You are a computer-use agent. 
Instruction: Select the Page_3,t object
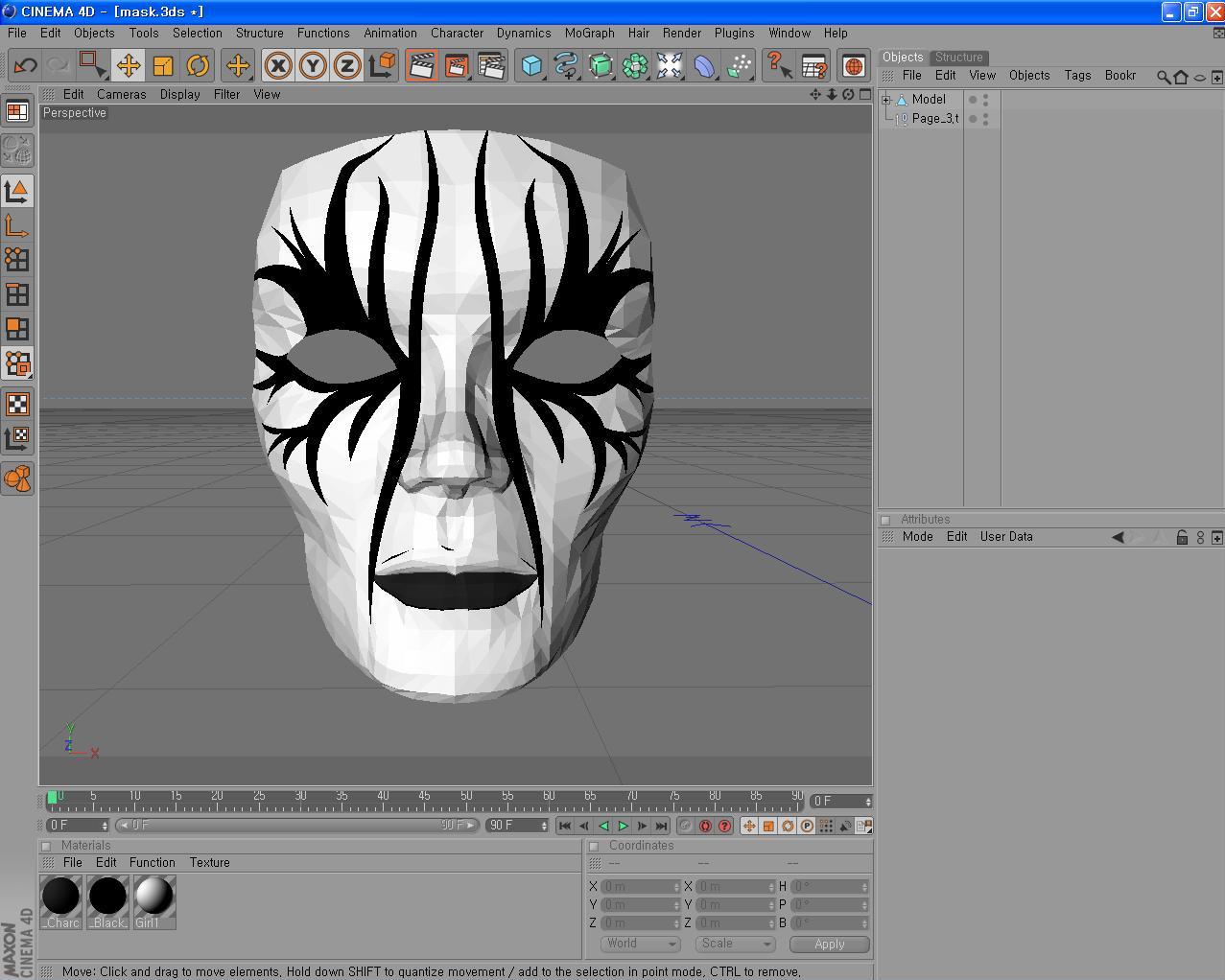[934, 119]
